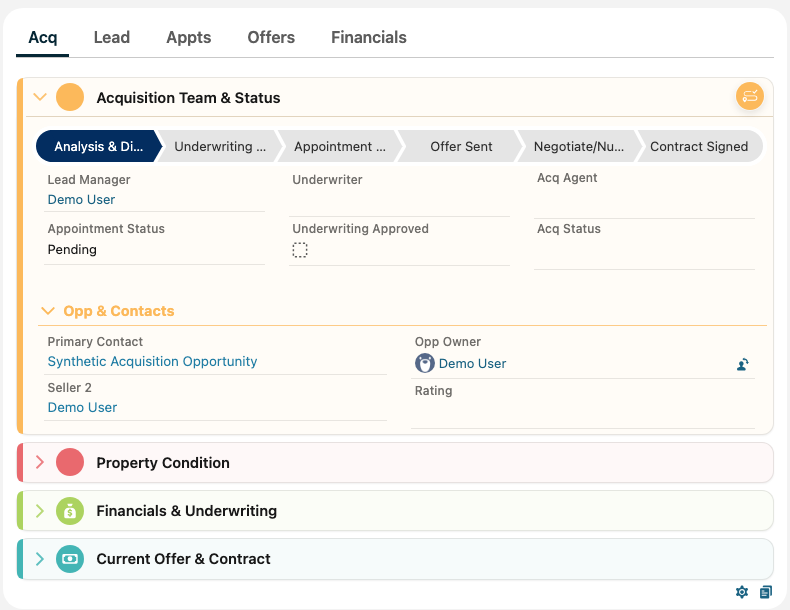
Task: Select the Appointment ... path stage
Action: point(340,147)
